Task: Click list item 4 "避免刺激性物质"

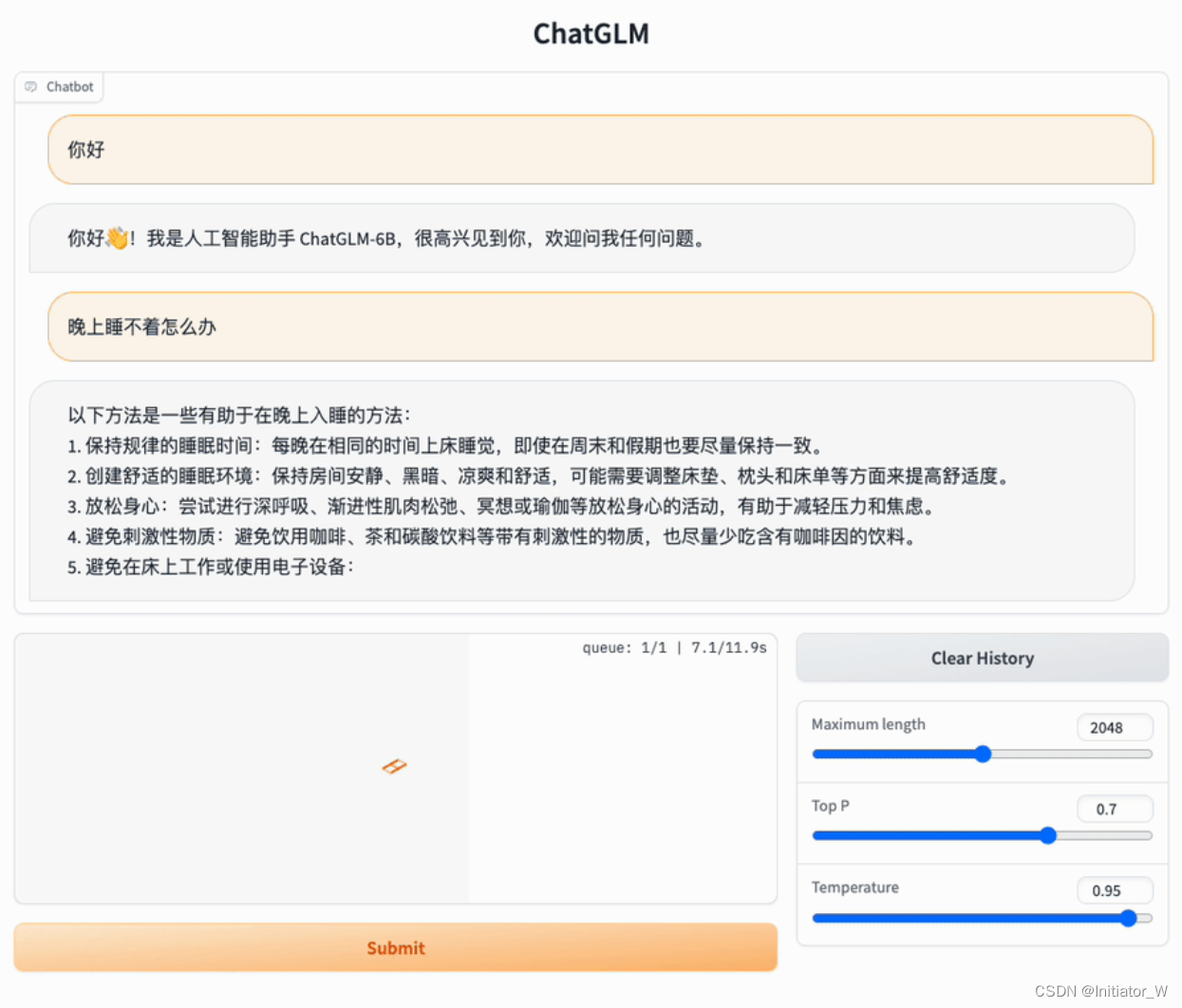Action: [493, 536]
